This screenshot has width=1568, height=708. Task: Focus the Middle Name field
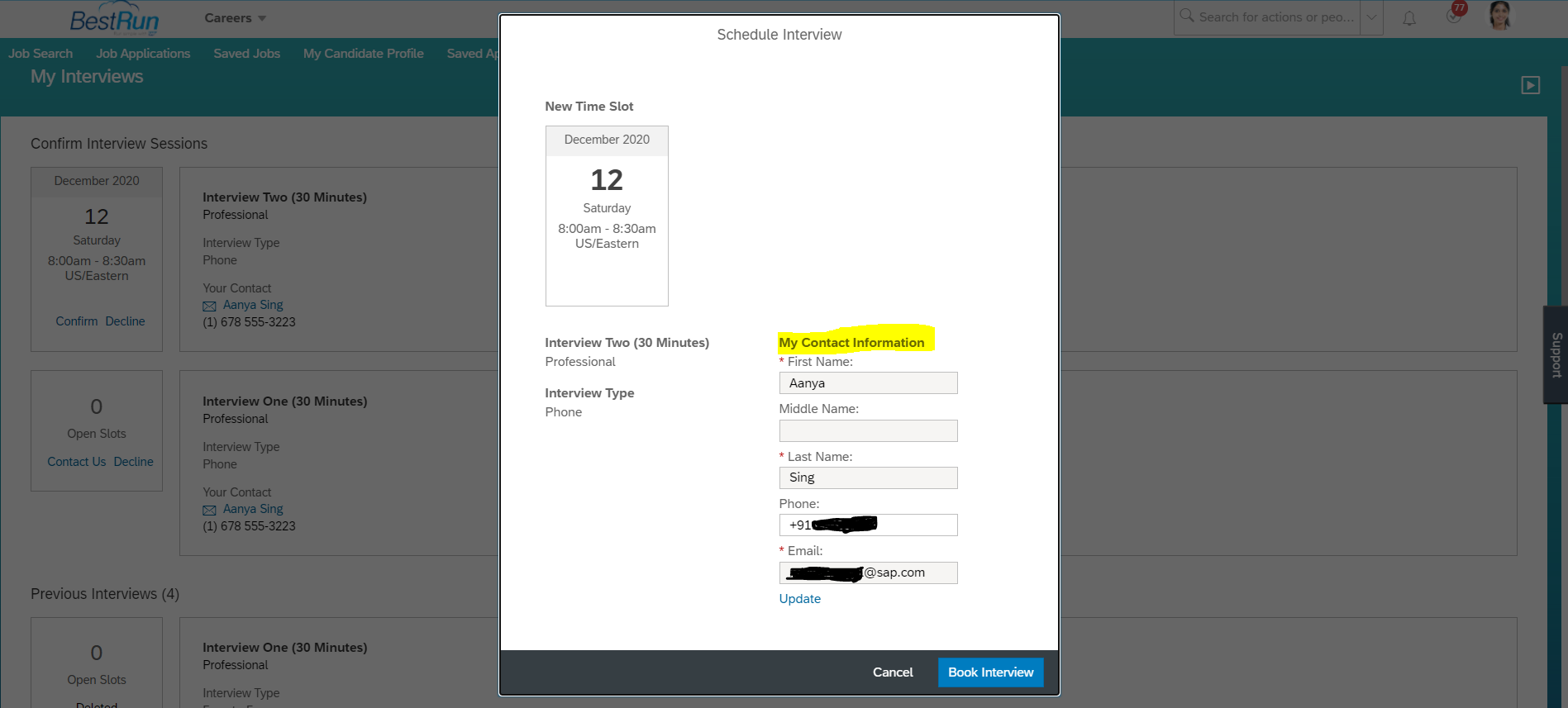(868, 431)
